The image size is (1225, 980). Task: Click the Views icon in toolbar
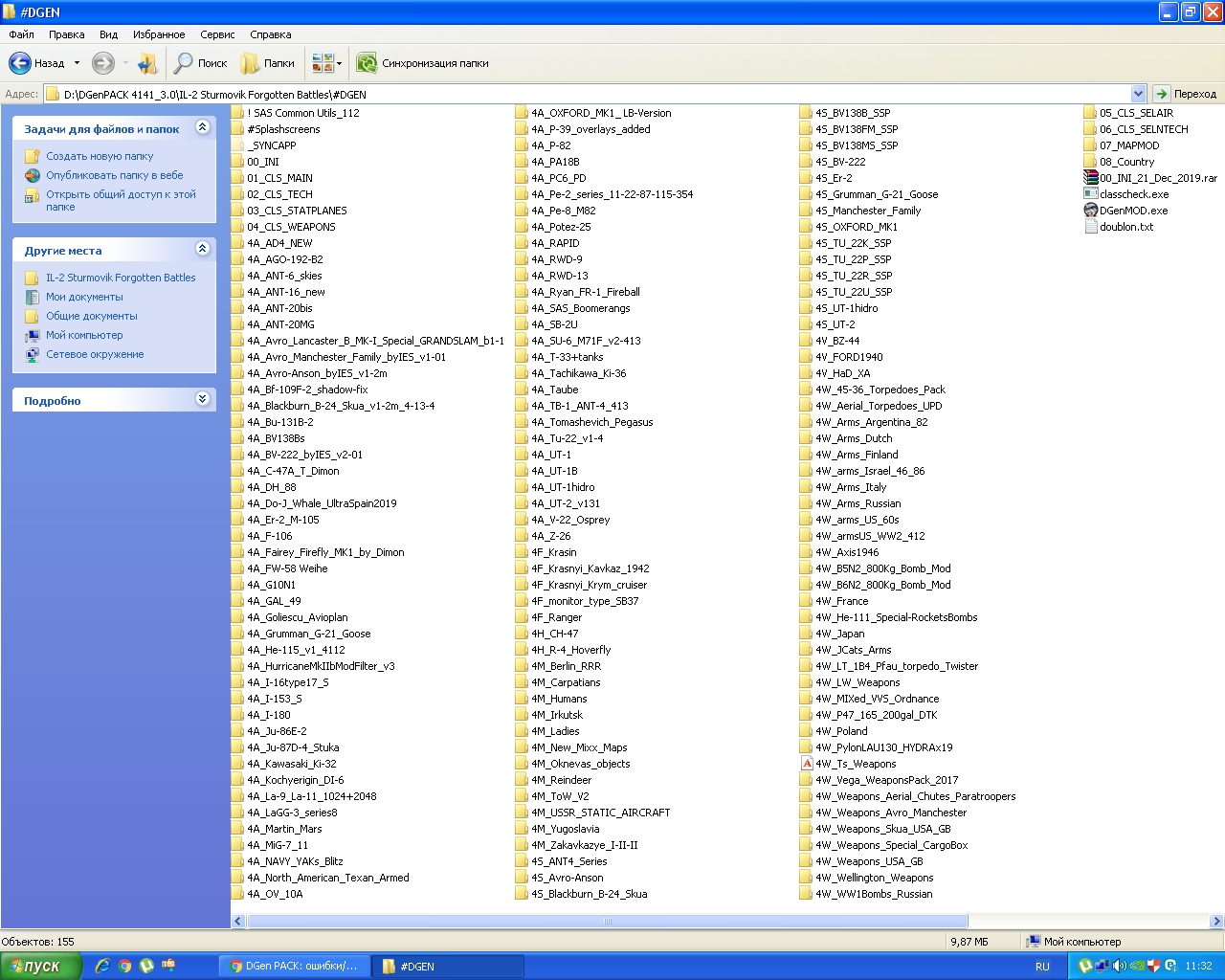coord(323,63)
